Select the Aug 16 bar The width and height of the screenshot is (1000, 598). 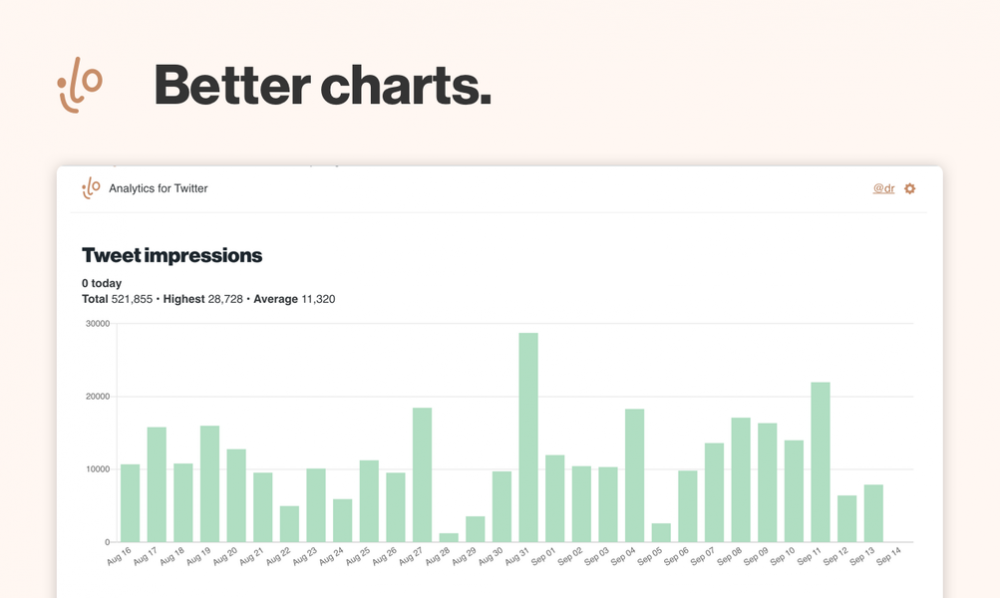(x=130, y=503)
